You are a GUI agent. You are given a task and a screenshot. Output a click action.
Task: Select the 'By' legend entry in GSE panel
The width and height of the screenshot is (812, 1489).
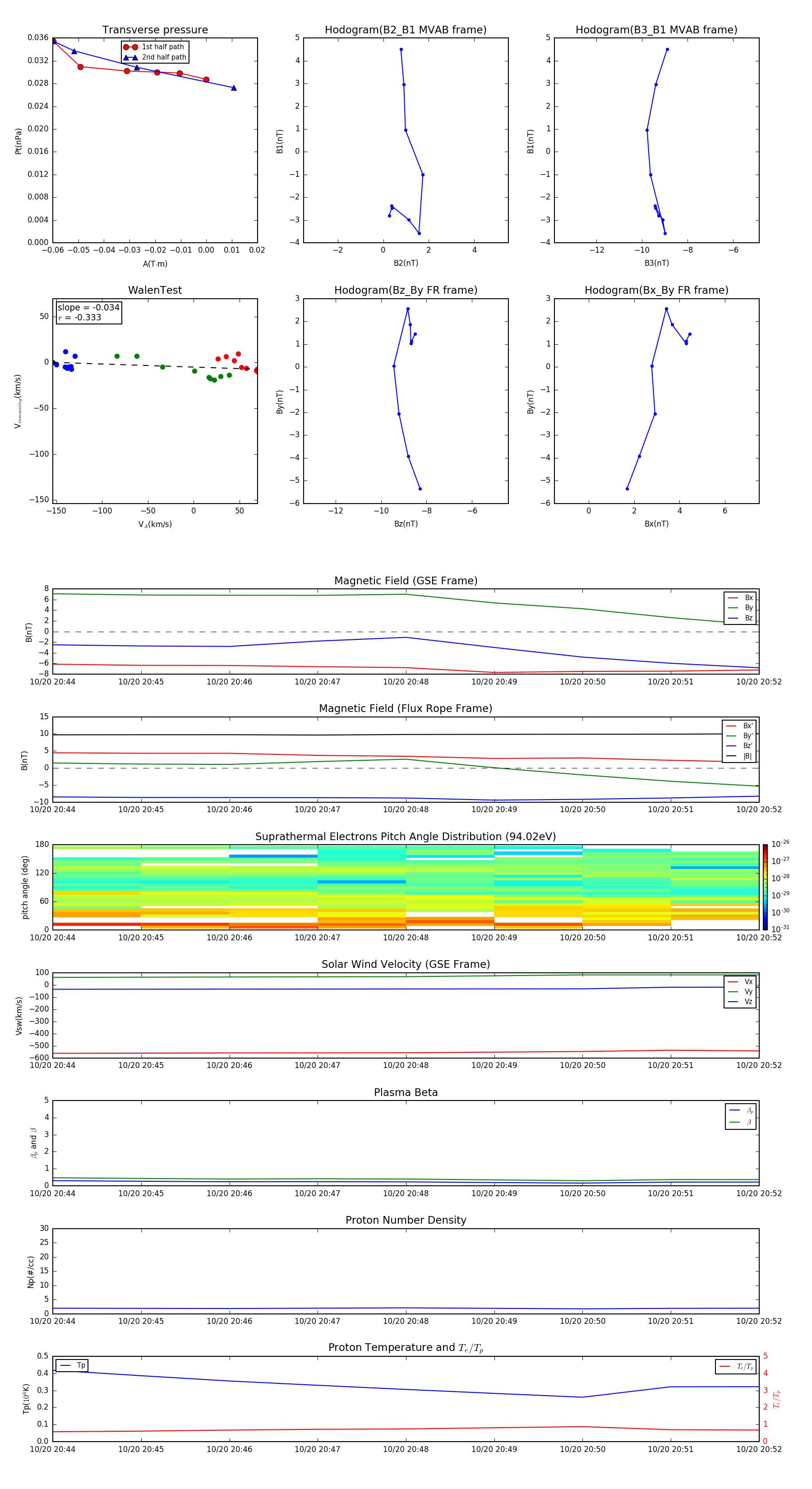(740, 607)
